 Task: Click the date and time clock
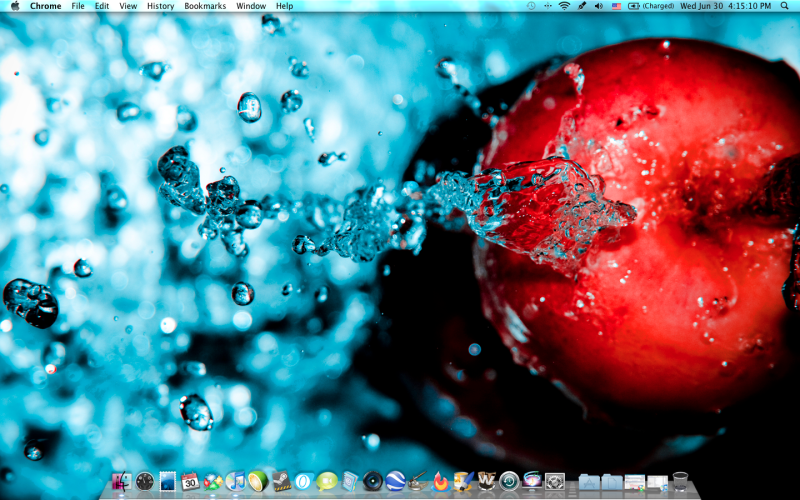[x=726, y=6]
